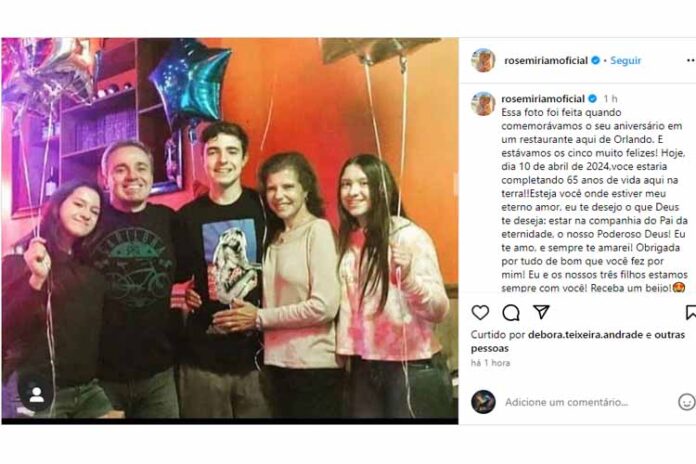
Task: Show tagged people icon on the photo
Action: 36,395
